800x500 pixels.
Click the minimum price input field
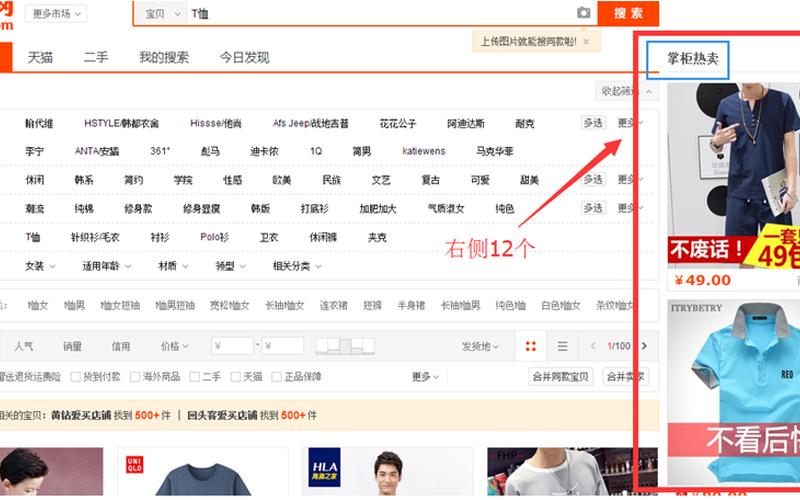pyautogui.click(x=233, y=346)
